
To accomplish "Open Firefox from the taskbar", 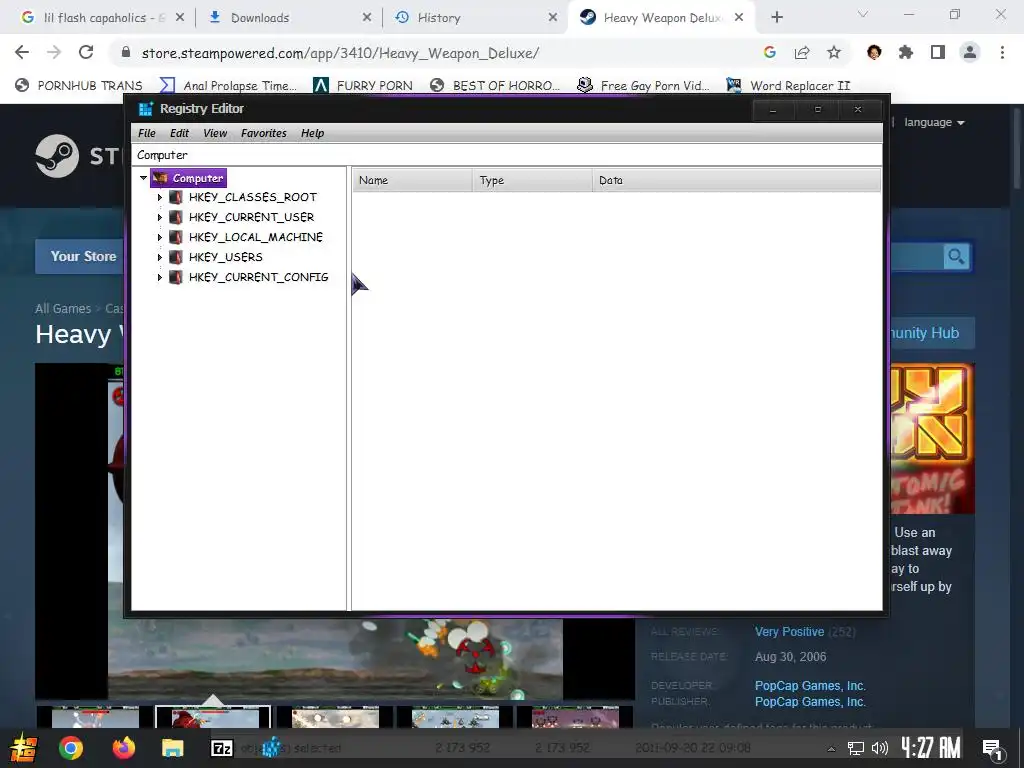I will click(x=123, y=748).
